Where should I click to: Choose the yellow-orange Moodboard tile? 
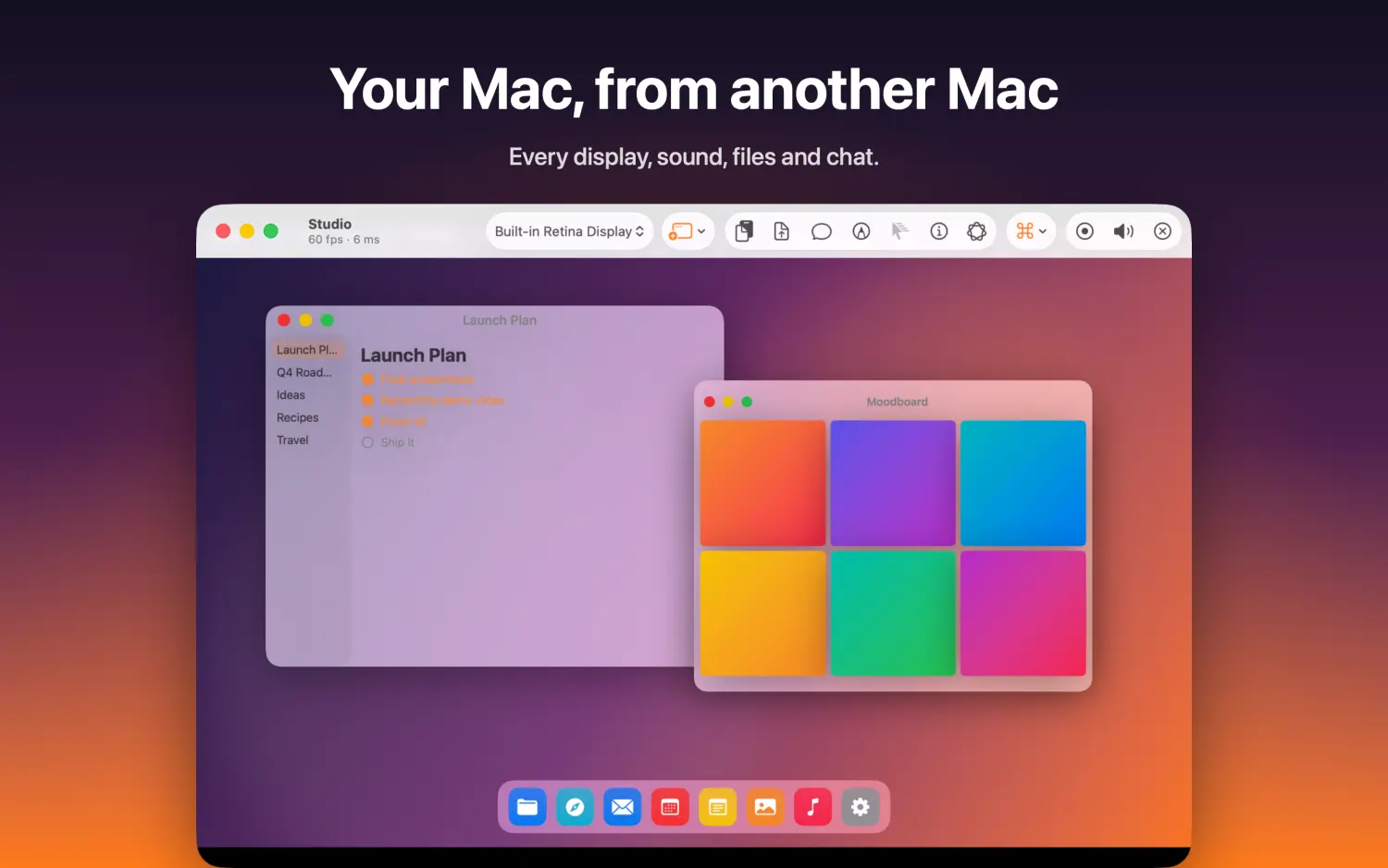[x=763, y=614]
